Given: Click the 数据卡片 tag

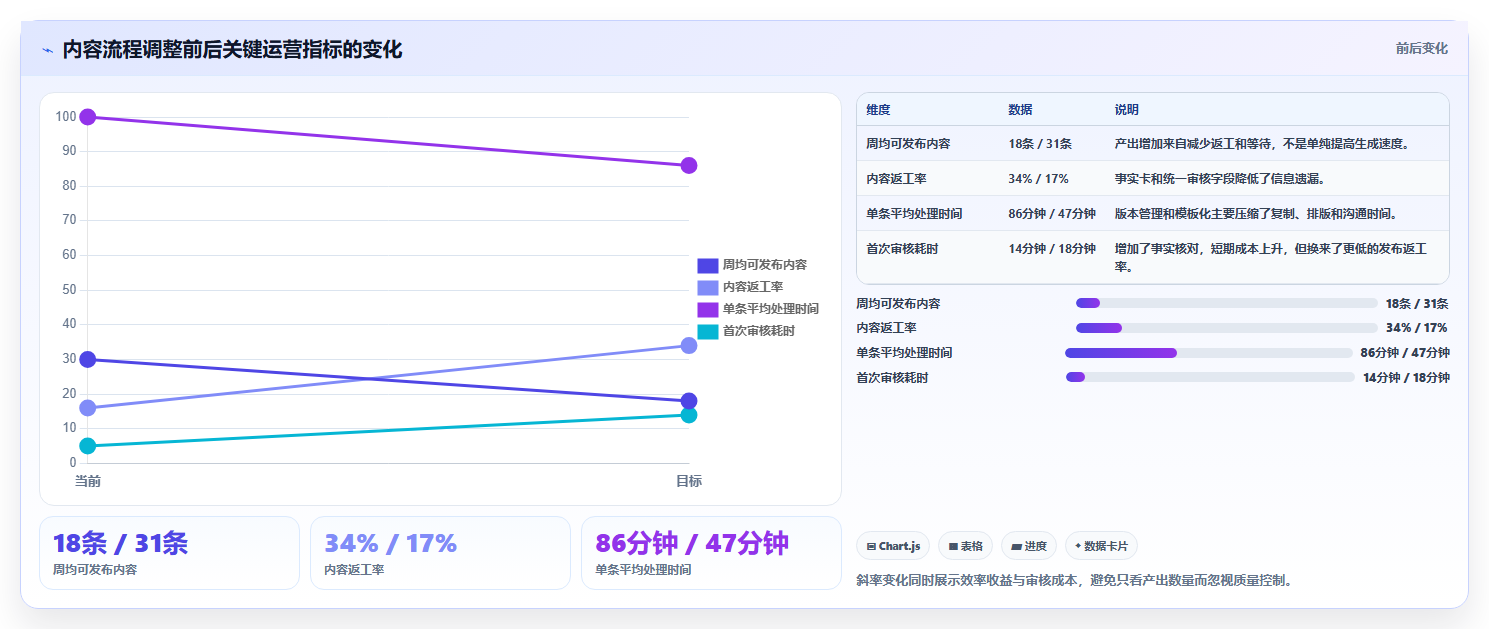Looking at the screenshot, I should point(1101,546).
